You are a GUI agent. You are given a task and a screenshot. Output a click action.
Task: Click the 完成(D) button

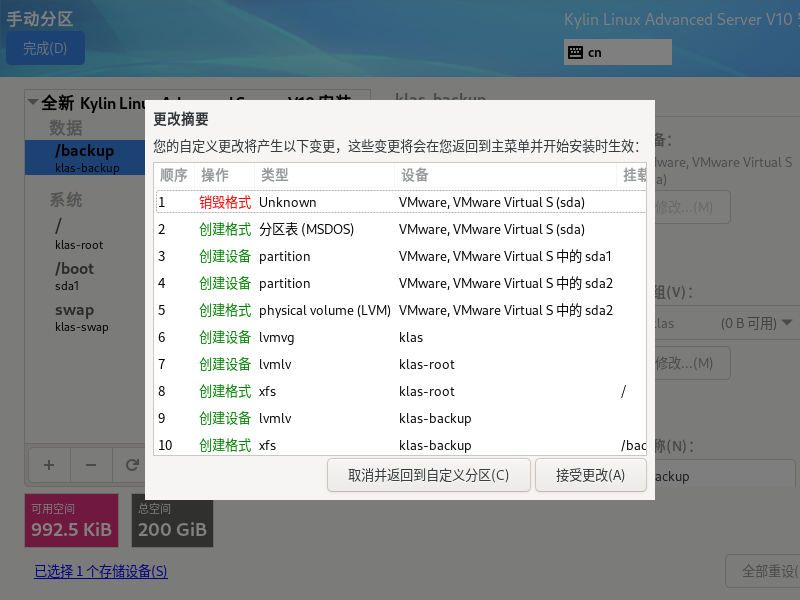(45, 47)
